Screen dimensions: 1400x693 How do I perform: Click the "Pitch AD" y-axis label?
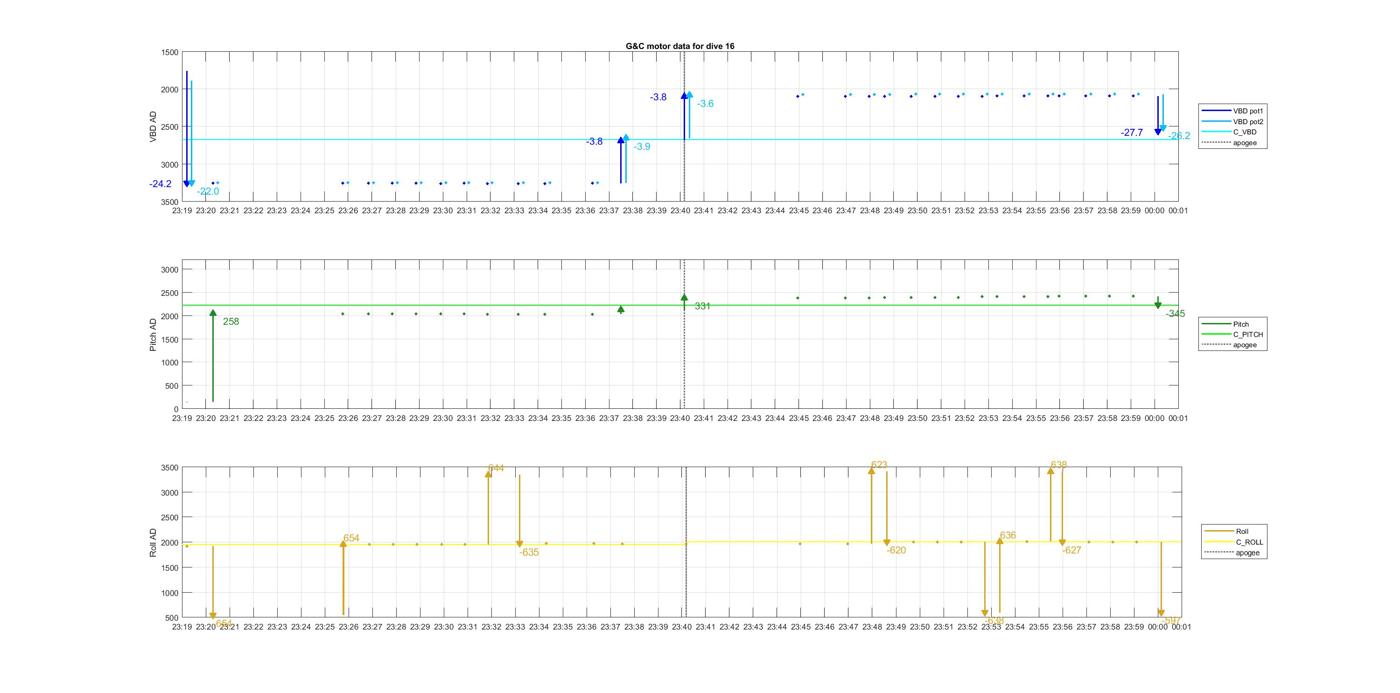[154, 335]
